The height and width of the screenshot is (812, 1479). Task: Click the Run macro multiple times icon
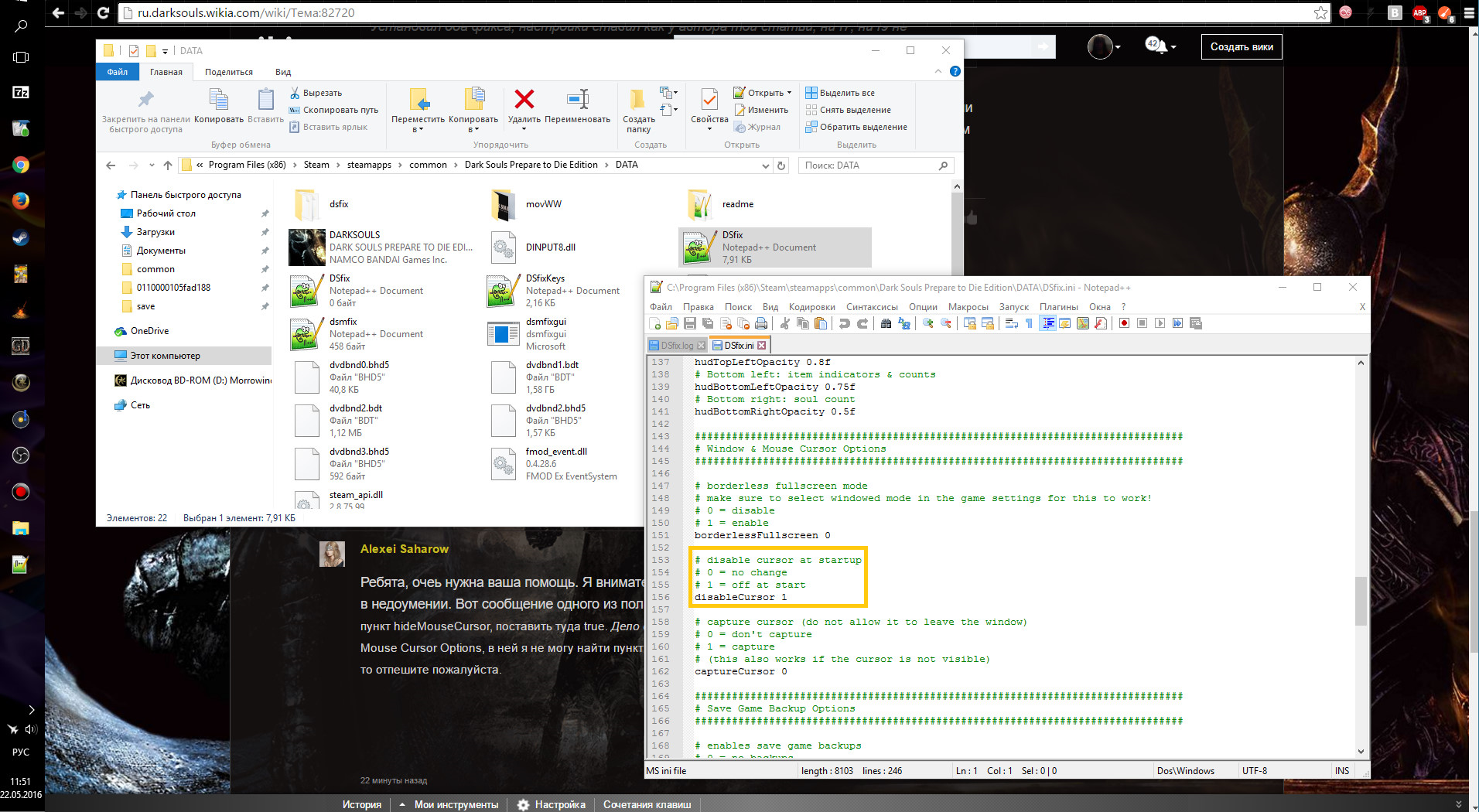click(1177, 323)
